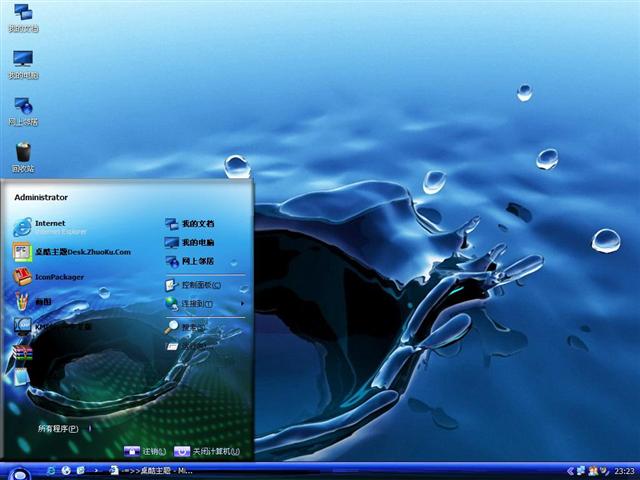
Task: Open the My Documents desktop icon
Action: [x=23, y=14]
